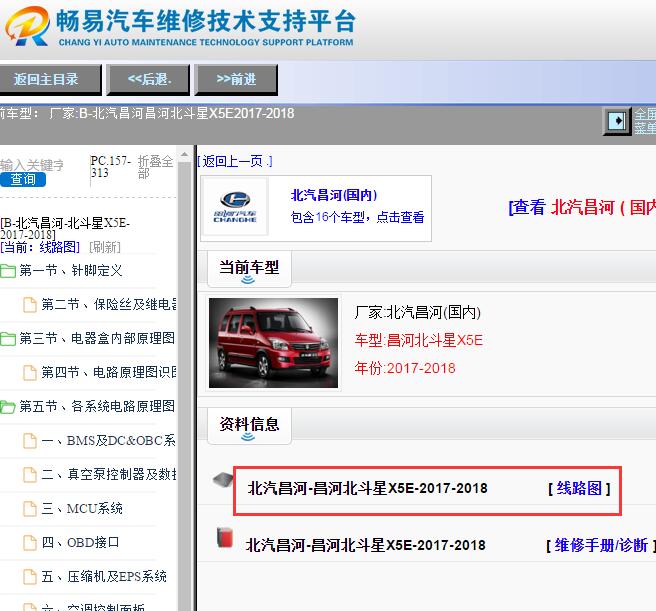
Task: Open tree item 一、BMS及DC&OBC系统
Action: point(108,441)
